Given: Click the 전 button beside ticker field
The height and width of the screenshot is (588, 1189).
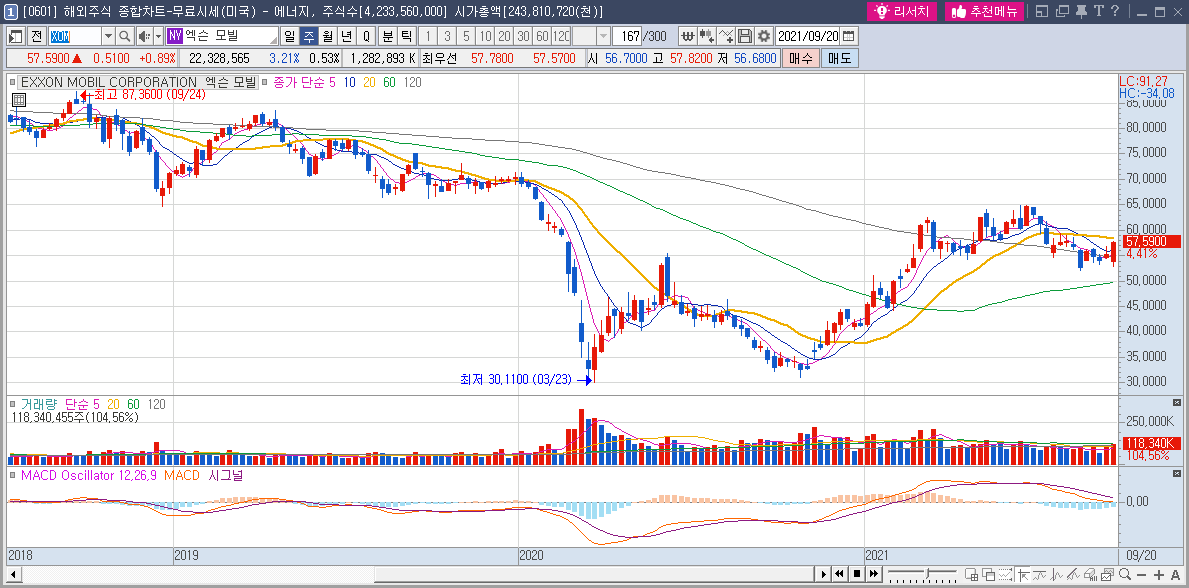Looking at the screenshot, I should pos(36,36).
